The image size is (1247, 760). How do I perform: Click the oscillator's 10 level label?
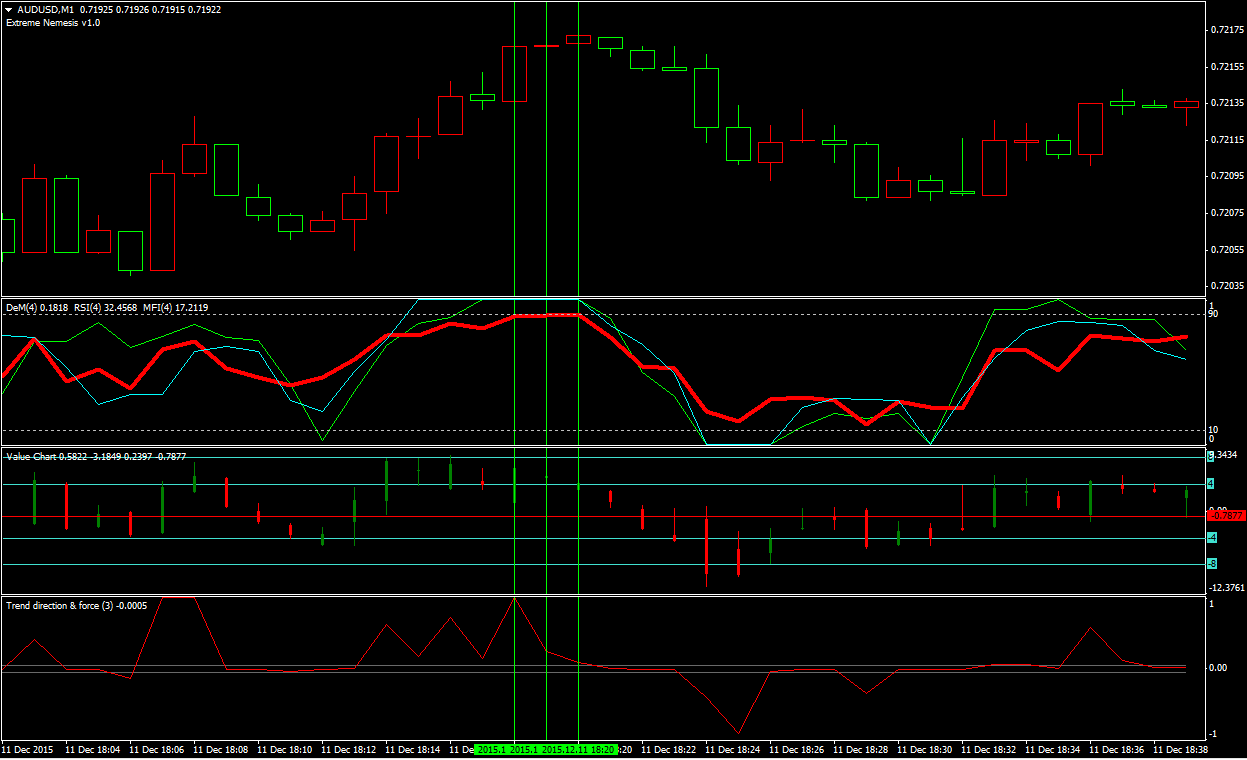pyautogui.click(x=1213, y=430)
